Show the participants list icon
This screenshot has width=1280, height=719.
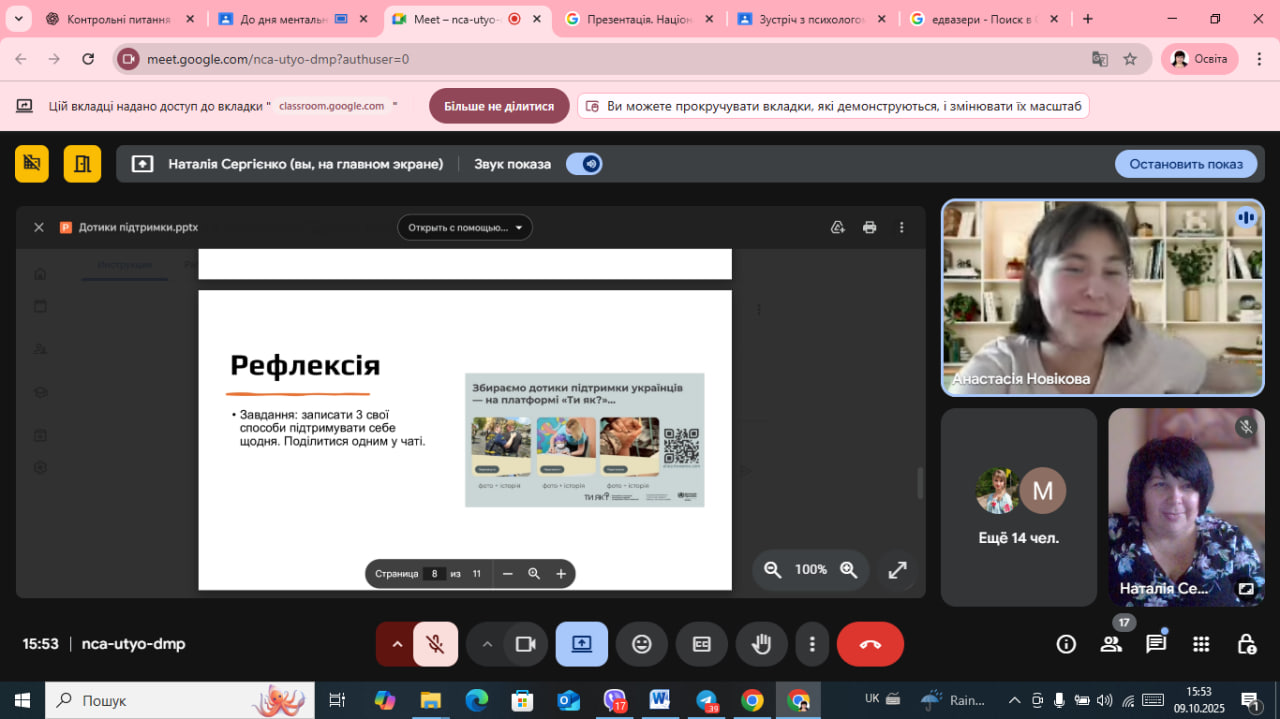1111,644
